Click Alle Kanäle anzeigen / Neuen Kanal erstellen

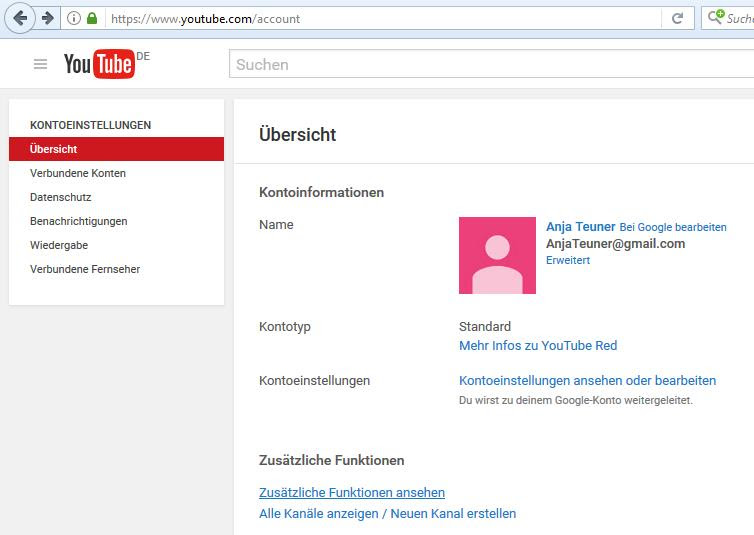[x=388, y=514]
